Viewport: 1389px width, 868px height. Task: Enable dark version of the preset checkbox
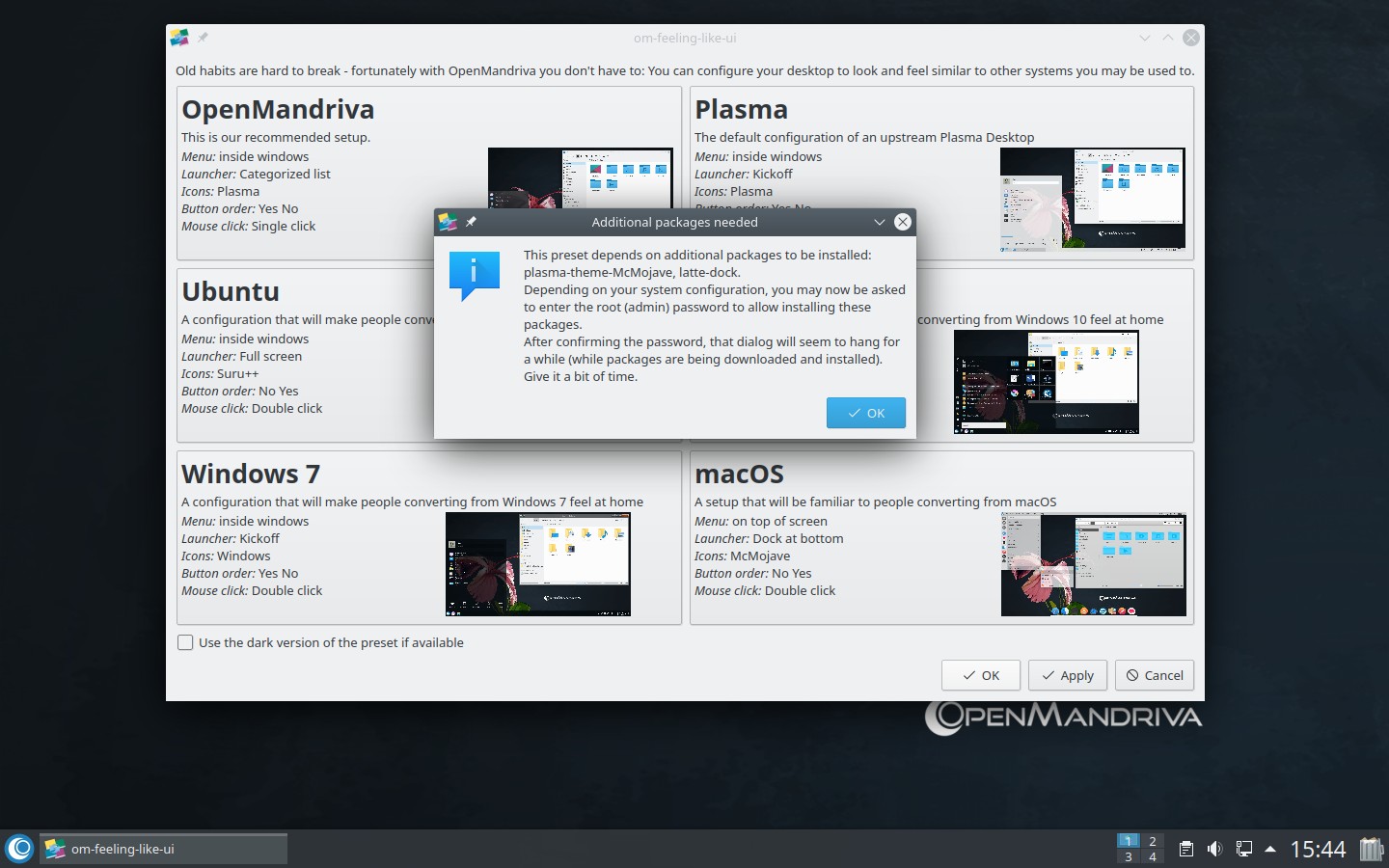pyautogui.click(x=185, y=642)
